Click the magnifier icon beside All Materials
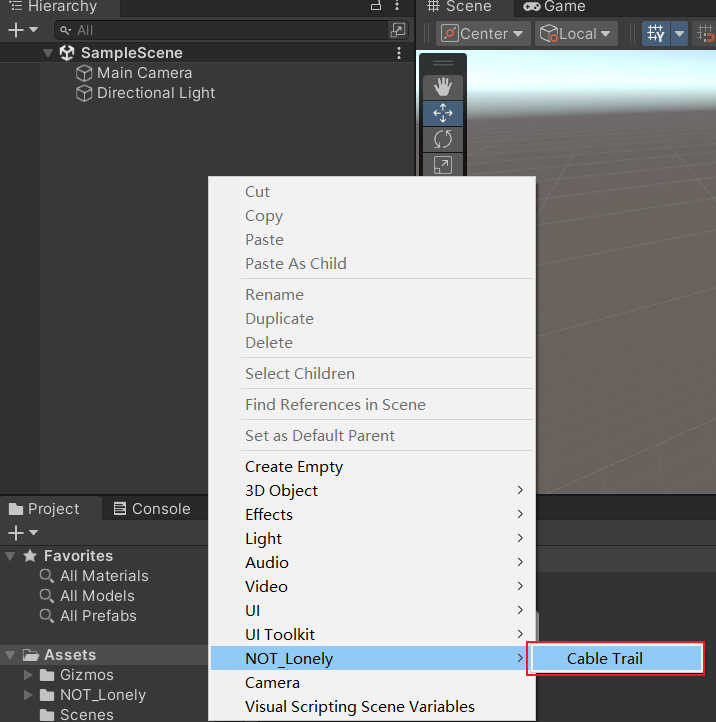The height and width of the screenshot is (722, 716). (47, 576)
